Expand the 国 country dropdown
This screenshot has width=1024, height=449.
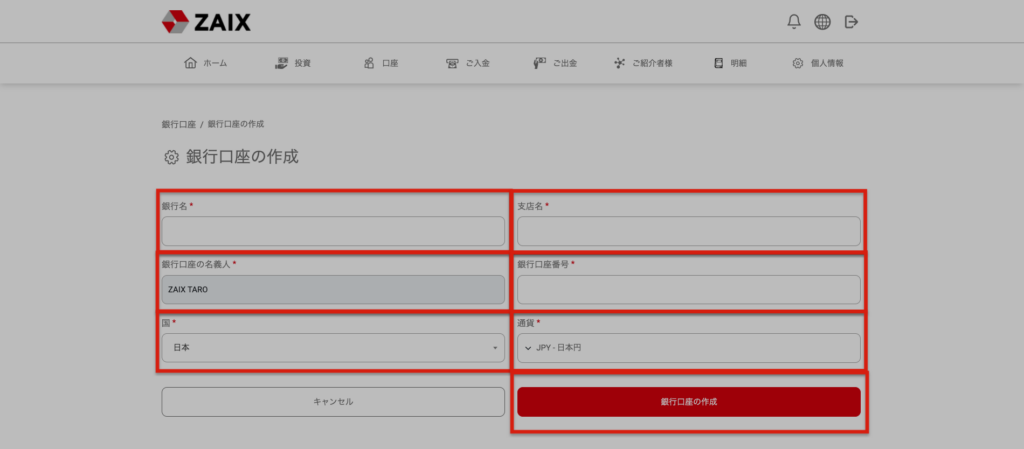(333, 348)
